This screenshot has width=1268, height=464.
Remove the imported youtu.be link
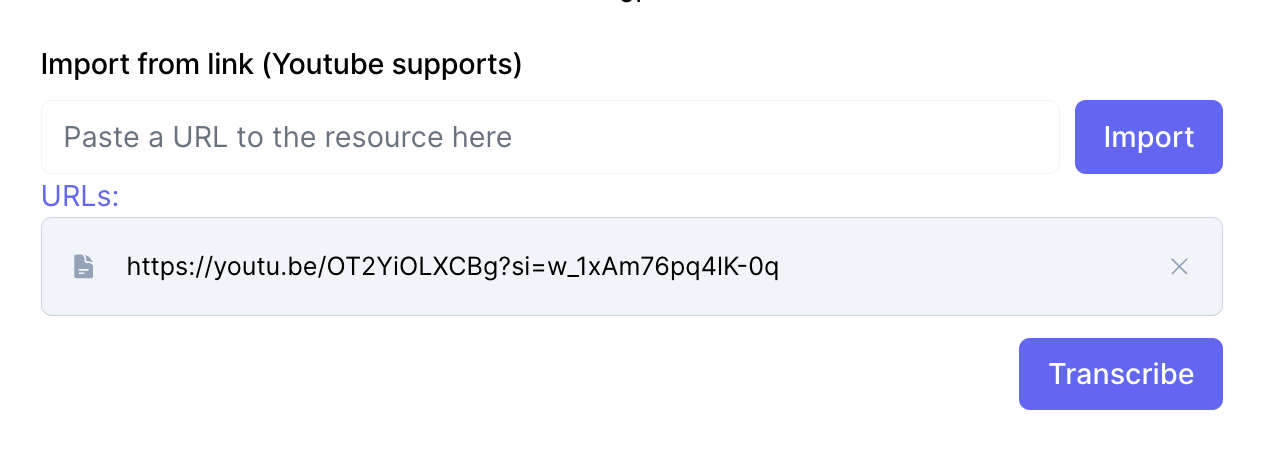pyautogui.click(x=1180, y=267)
